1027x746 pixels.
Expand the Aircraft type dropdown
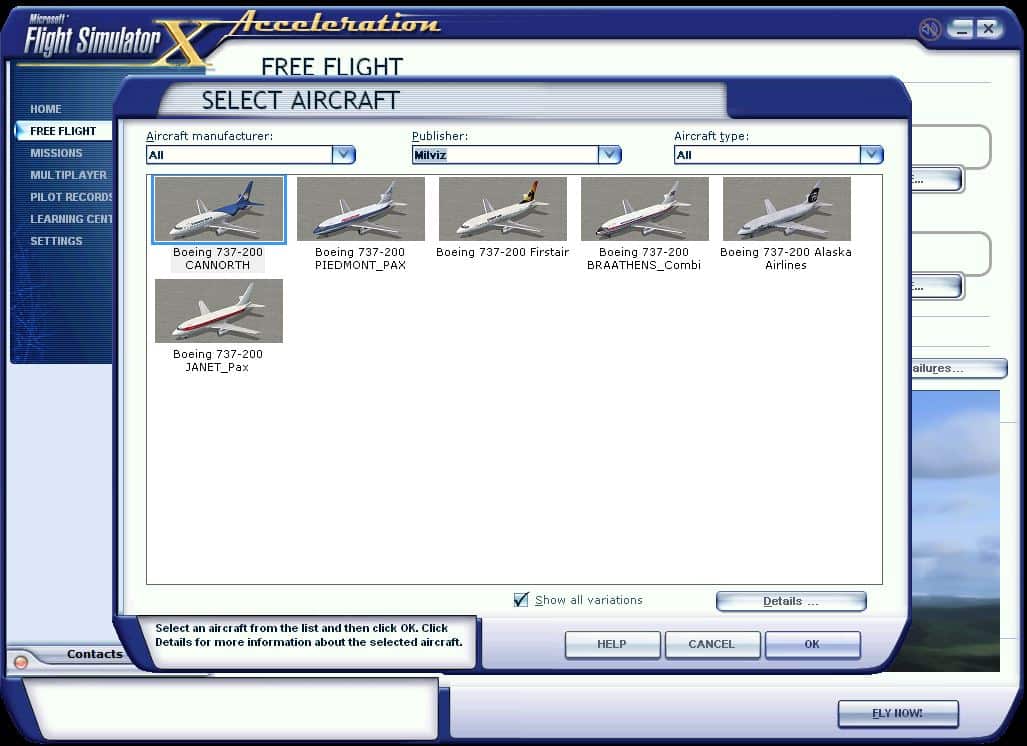[x=872, y=154]
